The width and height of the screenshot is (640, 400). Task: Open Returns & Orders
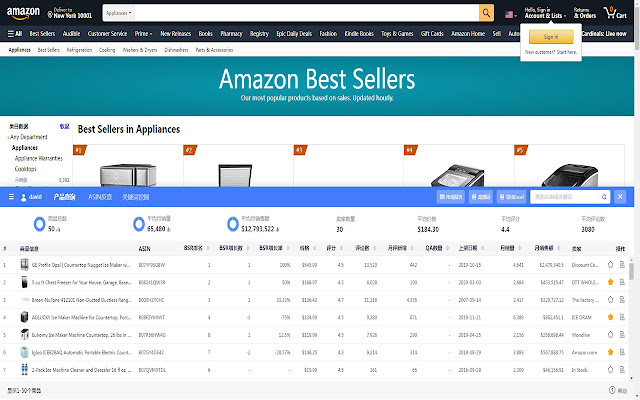[585, 13]
